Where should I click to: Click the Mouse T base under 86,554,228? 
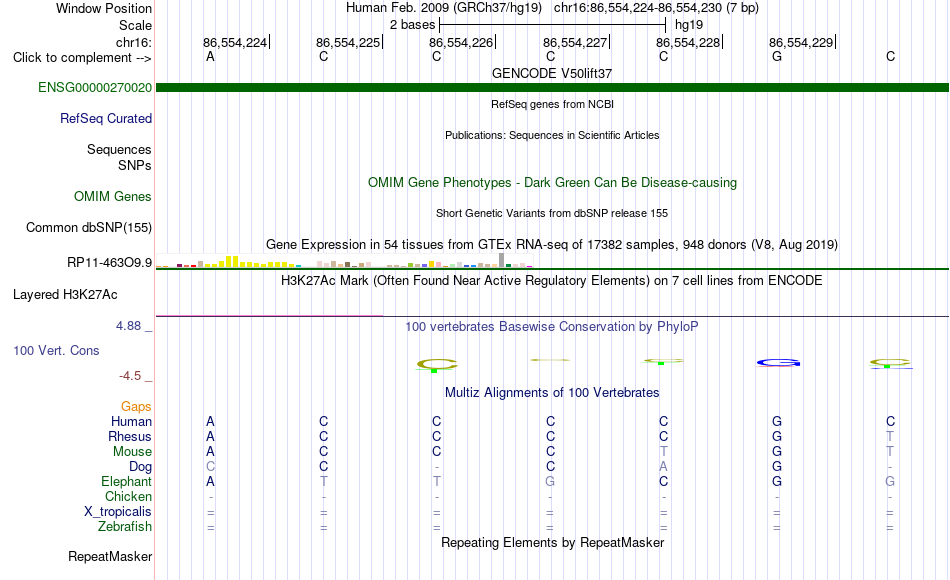point(663,452)
